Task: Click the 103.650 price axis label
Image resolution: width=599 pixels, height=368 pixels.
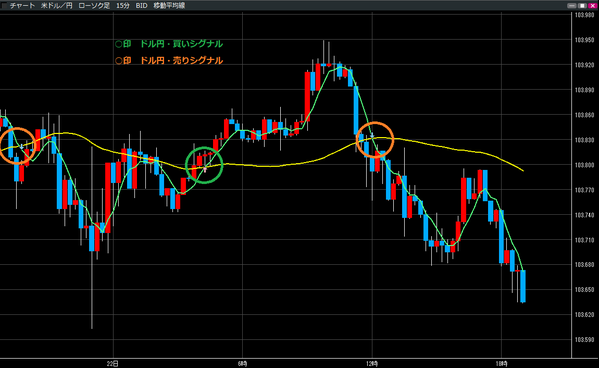Action: (584, 290)
